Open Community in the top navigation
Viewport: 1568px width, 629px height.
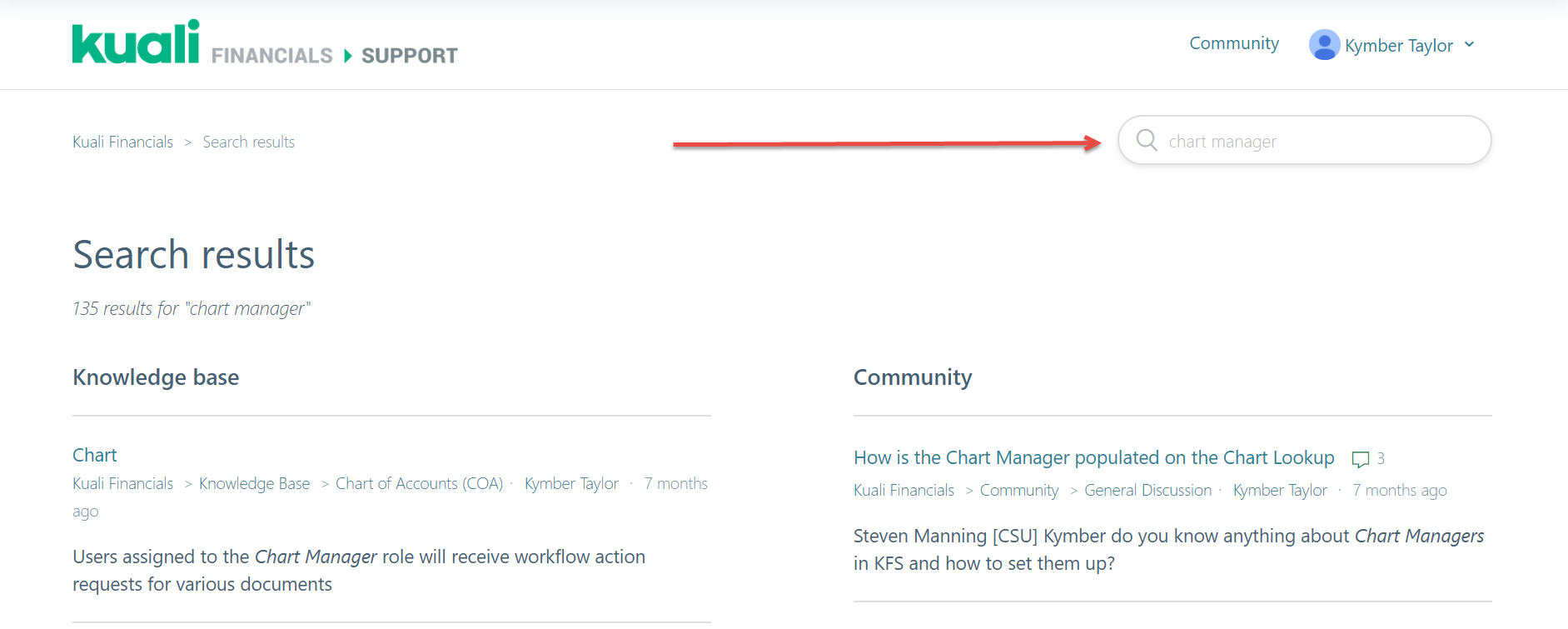point(1233,43)
